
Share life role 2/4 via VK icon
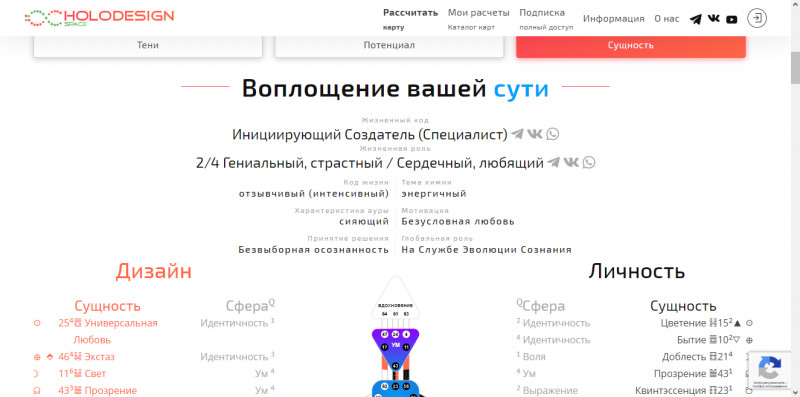tap(571, 163)
